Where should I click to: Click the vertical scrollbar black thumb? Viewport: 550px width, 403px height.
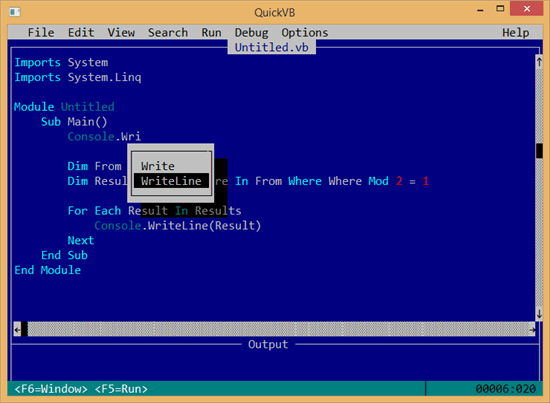539,151
